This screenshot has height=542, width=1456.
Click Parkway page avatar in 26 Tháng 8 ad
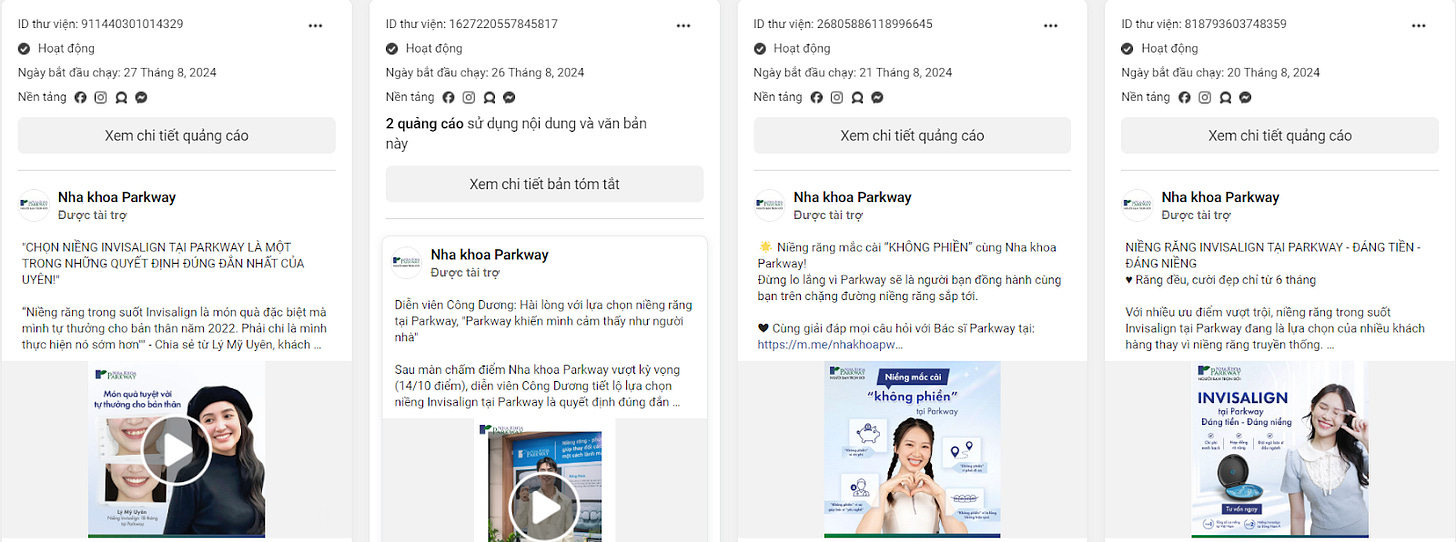tap(407, 262)
